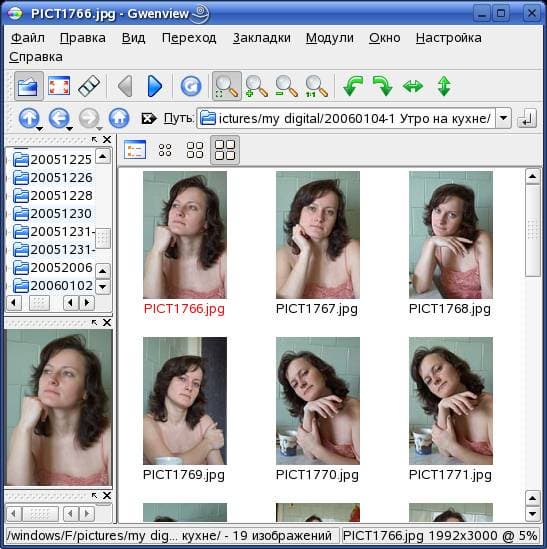Image resolution: width=547 pixels, height=549 pixels.
Task: Open the Настройка menu
Action: pos(449,38)
